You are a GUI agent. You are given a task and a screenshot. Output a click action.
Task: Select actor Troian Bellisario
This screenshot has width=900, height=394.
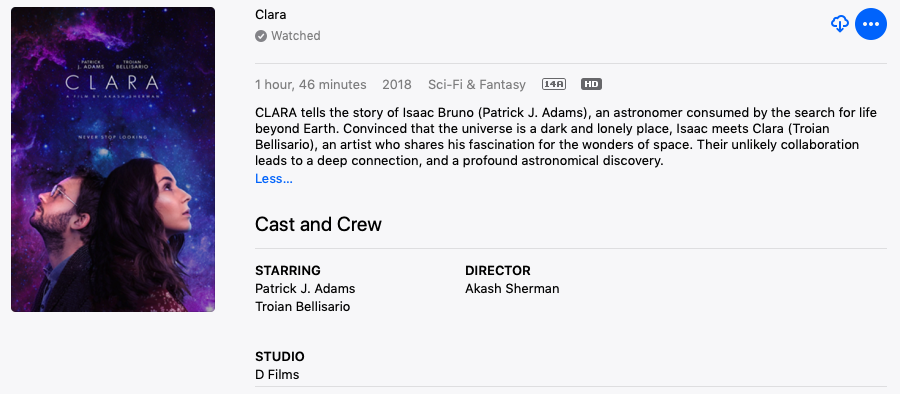tap(302, 307)
